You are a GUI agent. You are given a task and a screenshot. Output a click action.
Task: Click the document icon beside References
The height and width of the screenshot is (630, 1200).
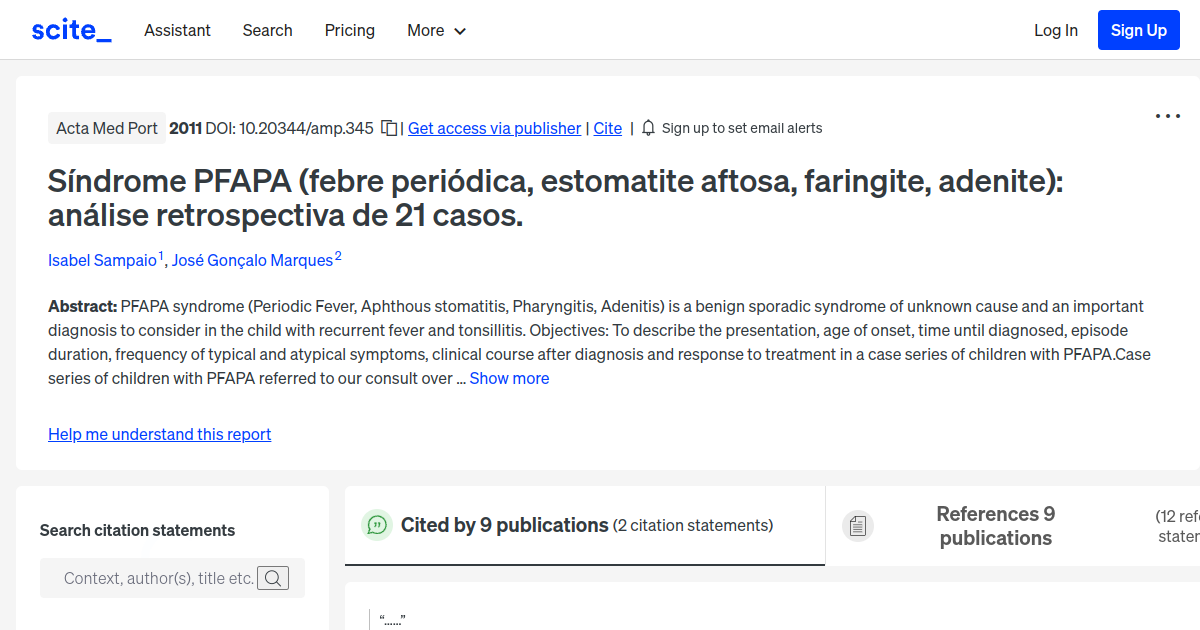coord(858,525)
